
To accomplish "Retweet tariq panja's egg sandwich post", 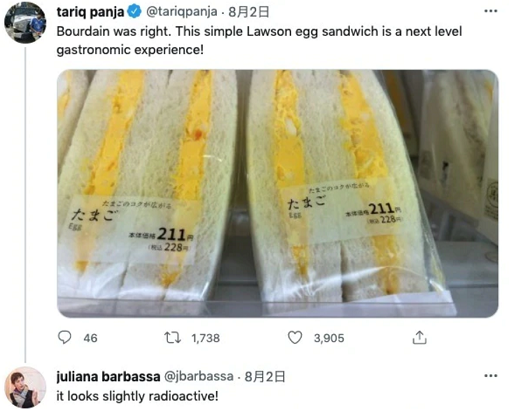I will pos(173,338).
